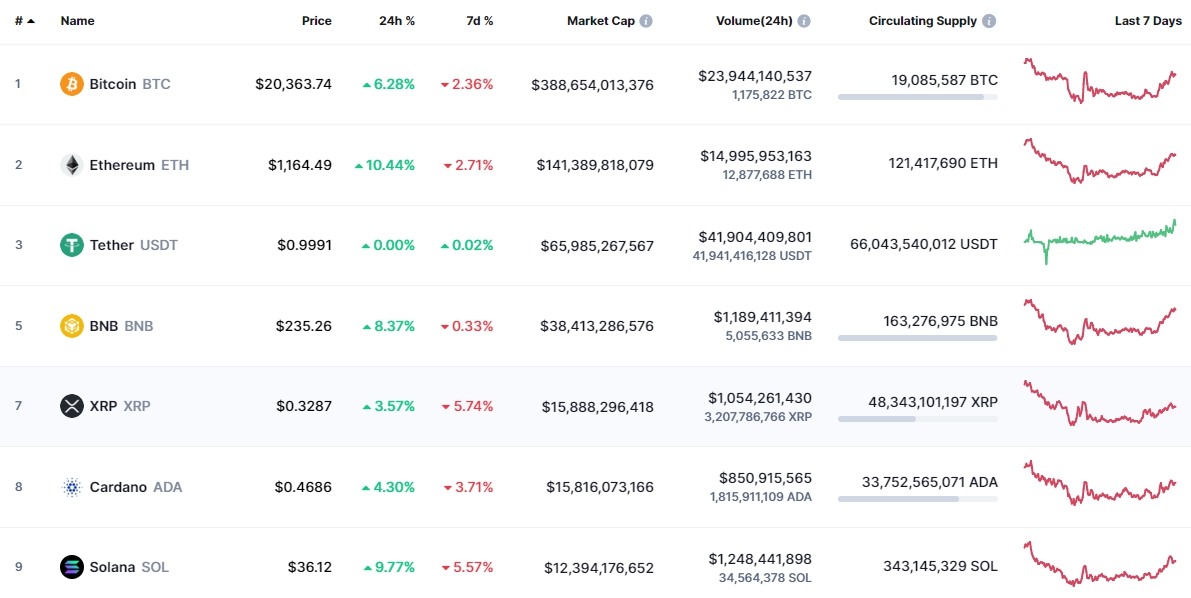Image resolution: width=1191 pixels, height=598 pixels.
Task: Click the XRP logo icon
Action: (x=72, y=407)
